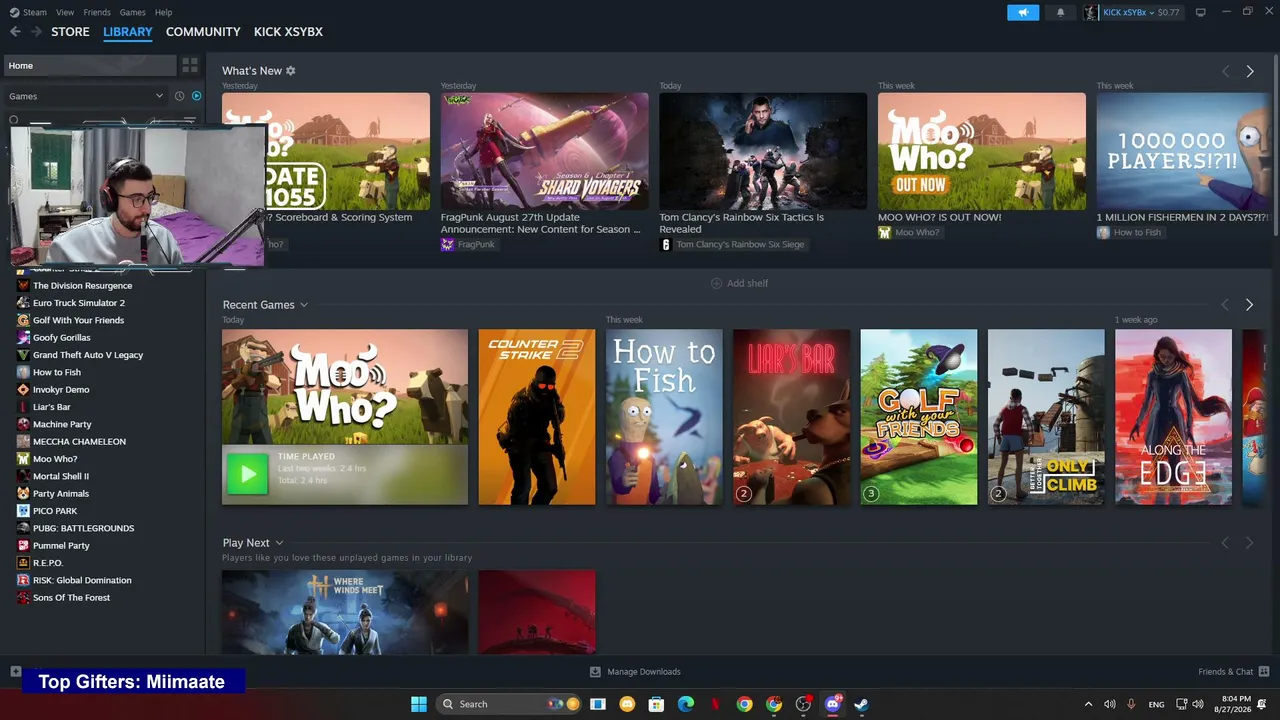This screenshot has height=720, width=1280.
Task: Open the Games menu in the menu bar
Action: coord(132,12)
